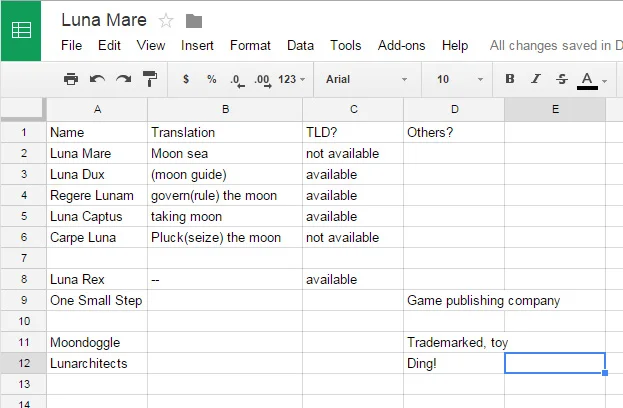Screen dimensions: 623x408
Task: Select column A header
Action: pyautogui.click(x=97, y=109)
